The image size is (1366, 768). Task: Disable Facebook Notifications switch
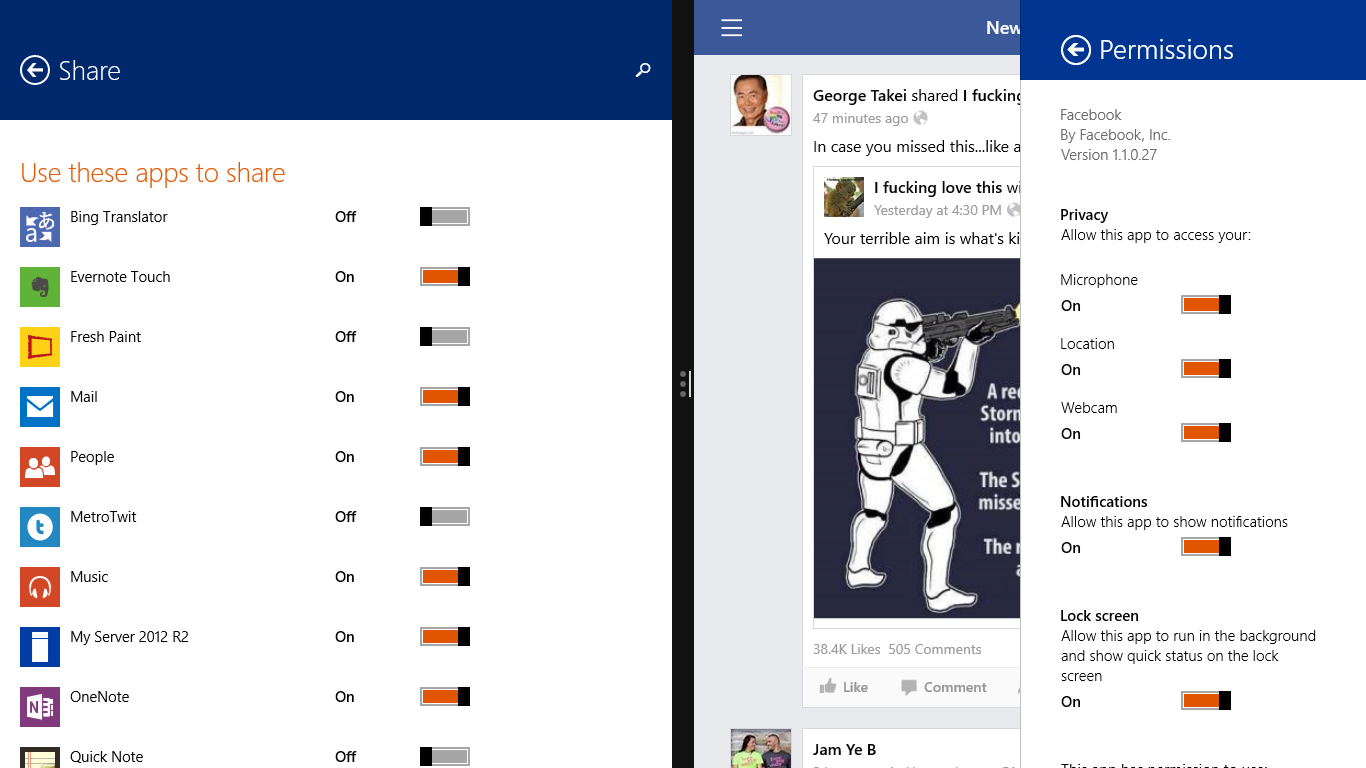pyautogui.click(x=1206, y=547)
